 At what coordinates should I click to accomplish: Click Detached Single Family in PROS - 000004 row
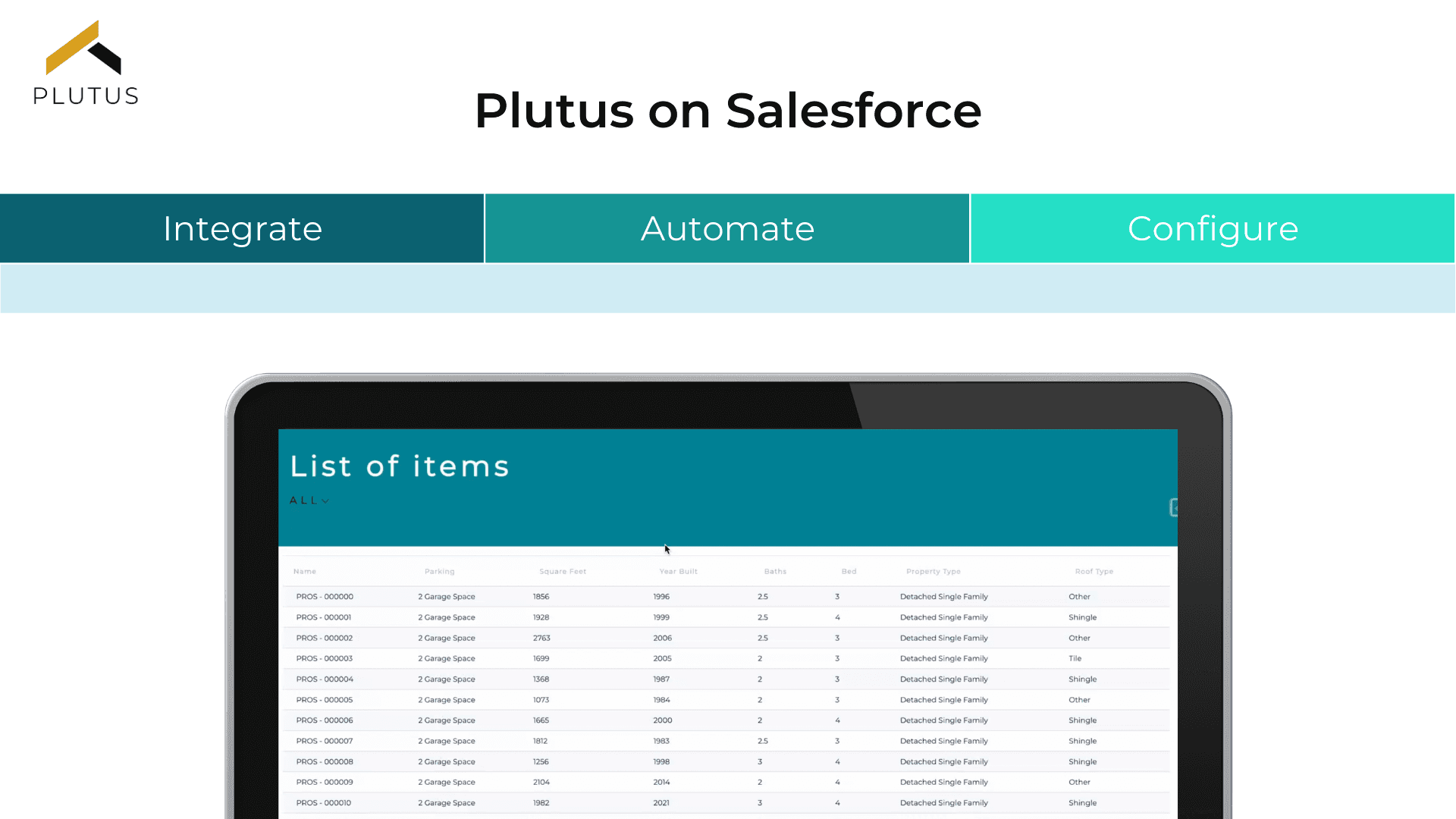point(944,679)
